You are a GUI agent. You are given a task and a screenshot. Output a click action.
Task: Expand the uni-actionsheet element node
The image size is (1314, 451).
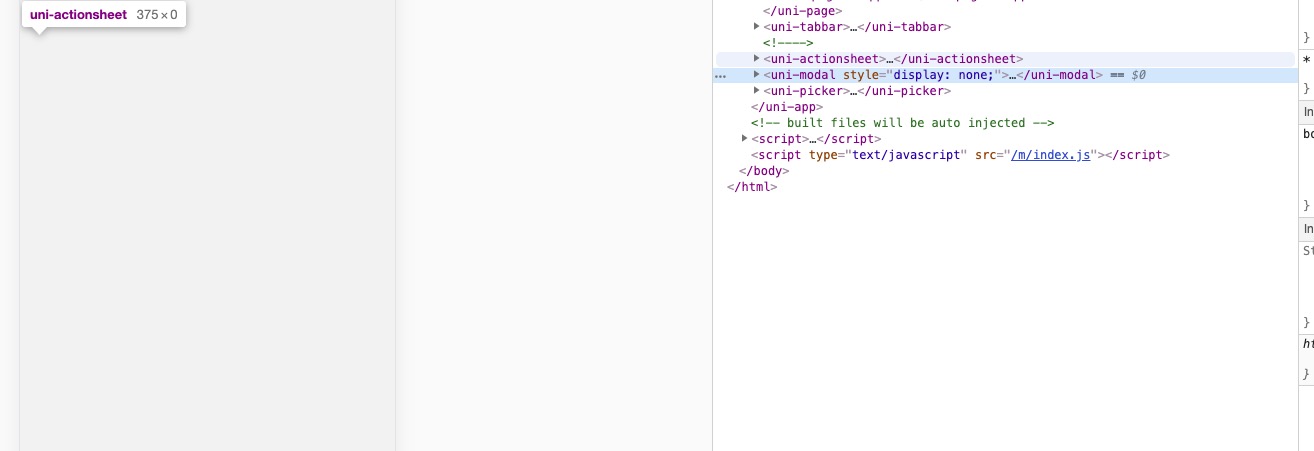point(757,59)
